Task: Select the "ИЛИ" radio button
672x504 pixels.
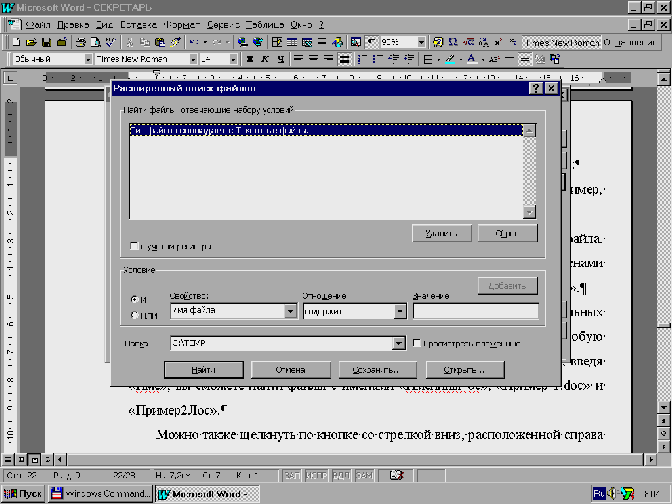Action: click(135, 316)
